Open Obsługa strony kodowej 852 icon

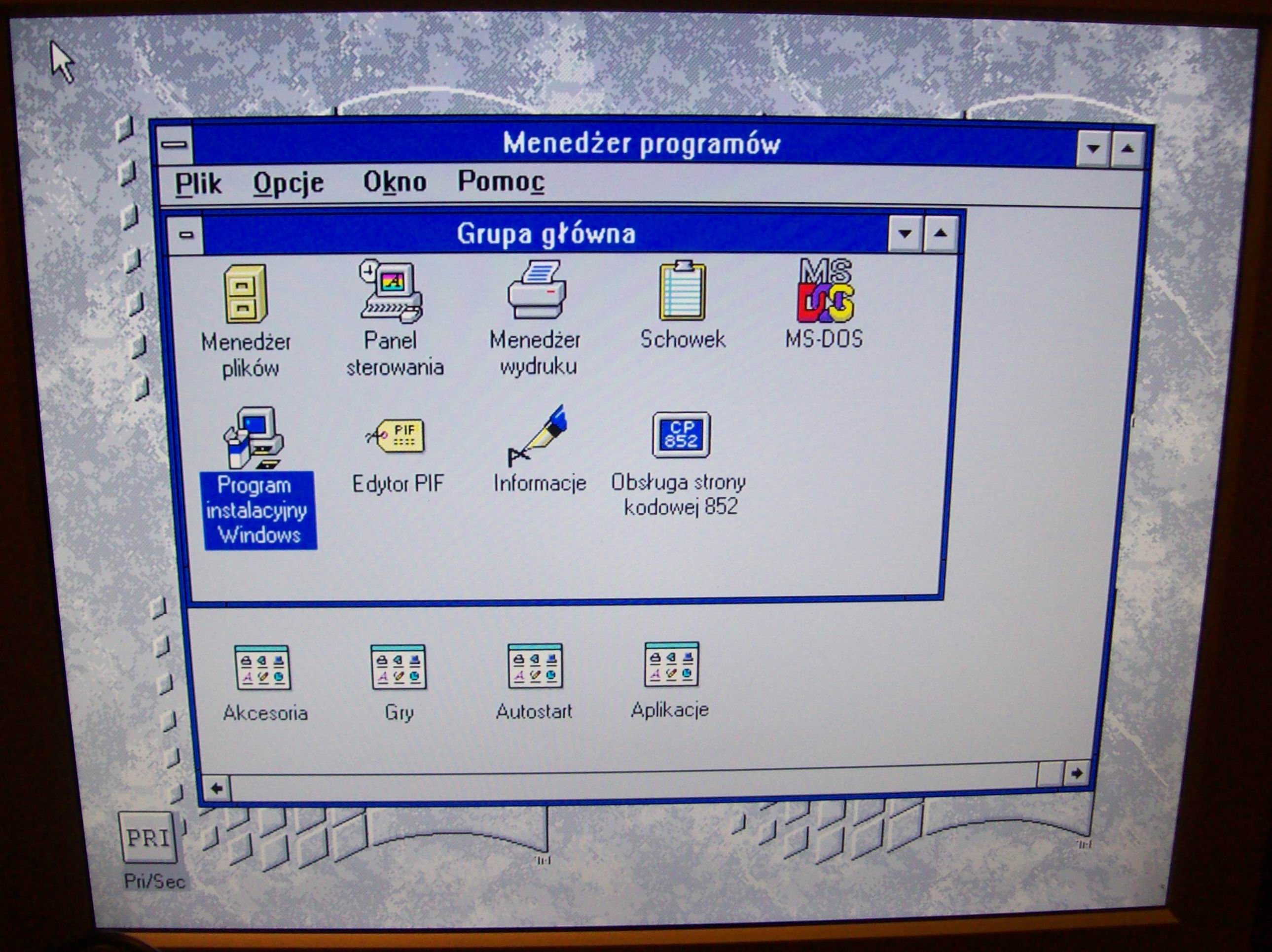681,435
